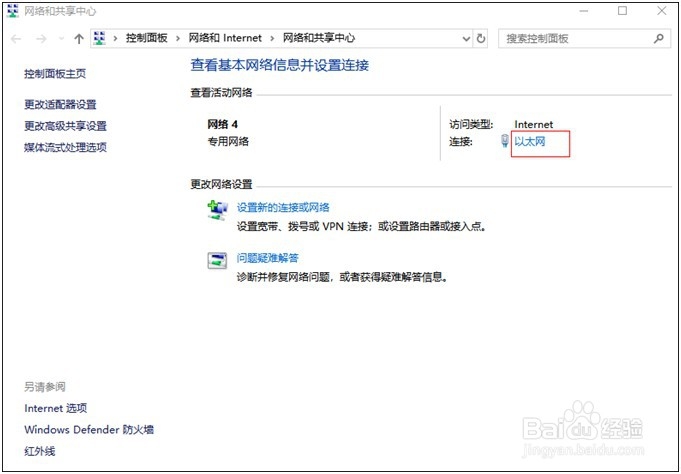The width and height of the screenshot is (681, 474).
Task: Minimize the window
Action: click(x=583, y=11)
